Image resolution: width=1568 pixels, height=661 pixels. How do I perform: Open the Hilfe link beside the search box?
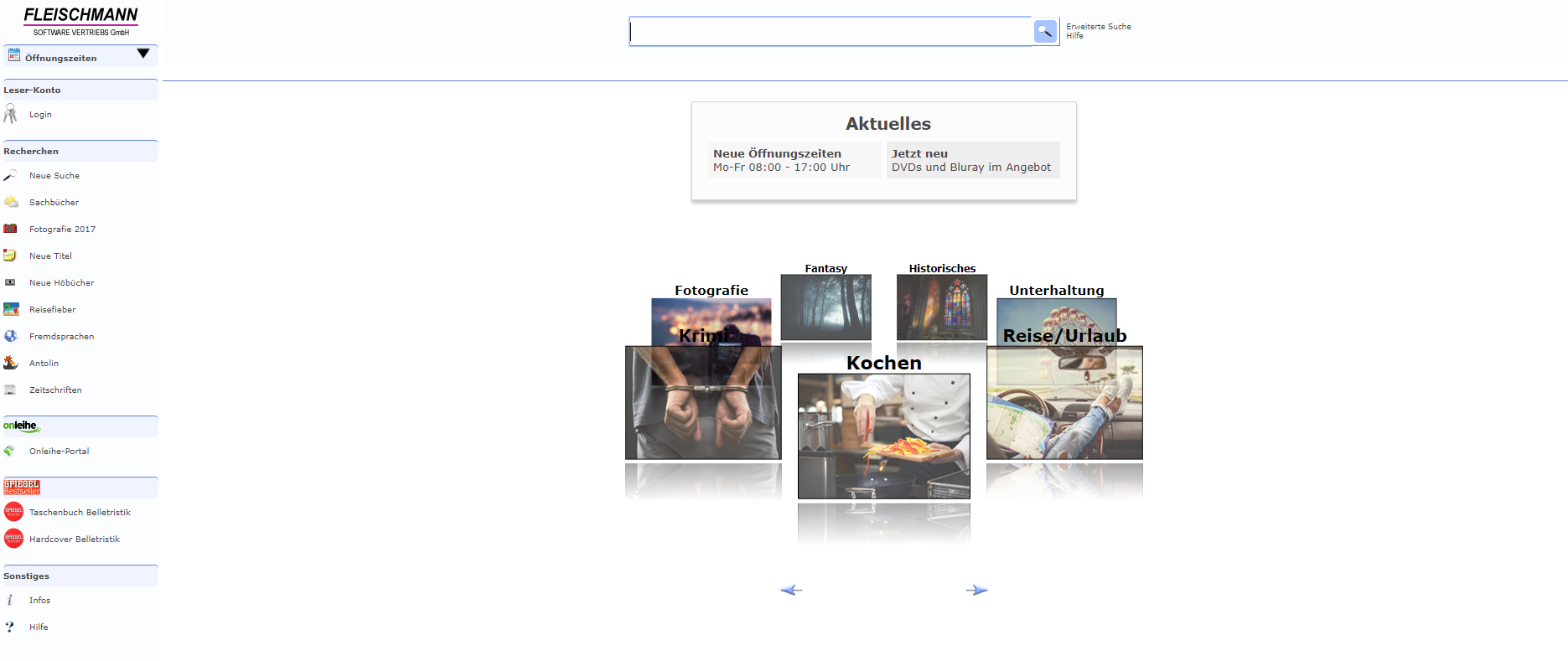pyautogui.click(x=1074, y=36)
